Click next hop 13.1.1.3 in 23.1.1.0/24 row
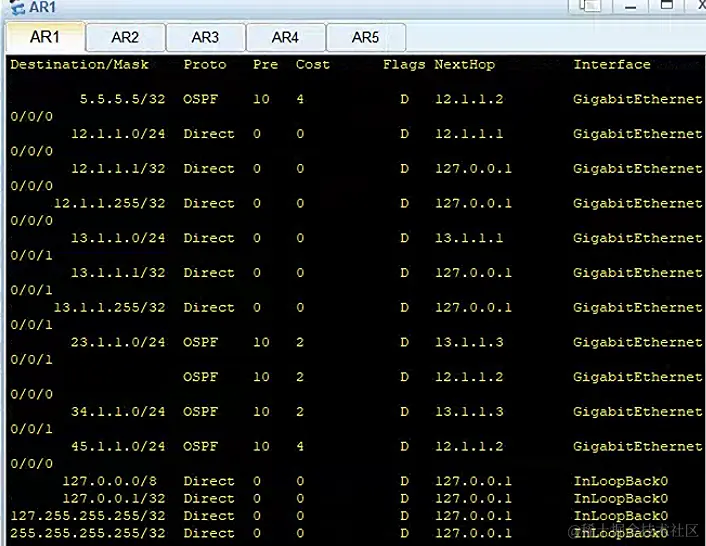706x546 pixels. (469, 342)
